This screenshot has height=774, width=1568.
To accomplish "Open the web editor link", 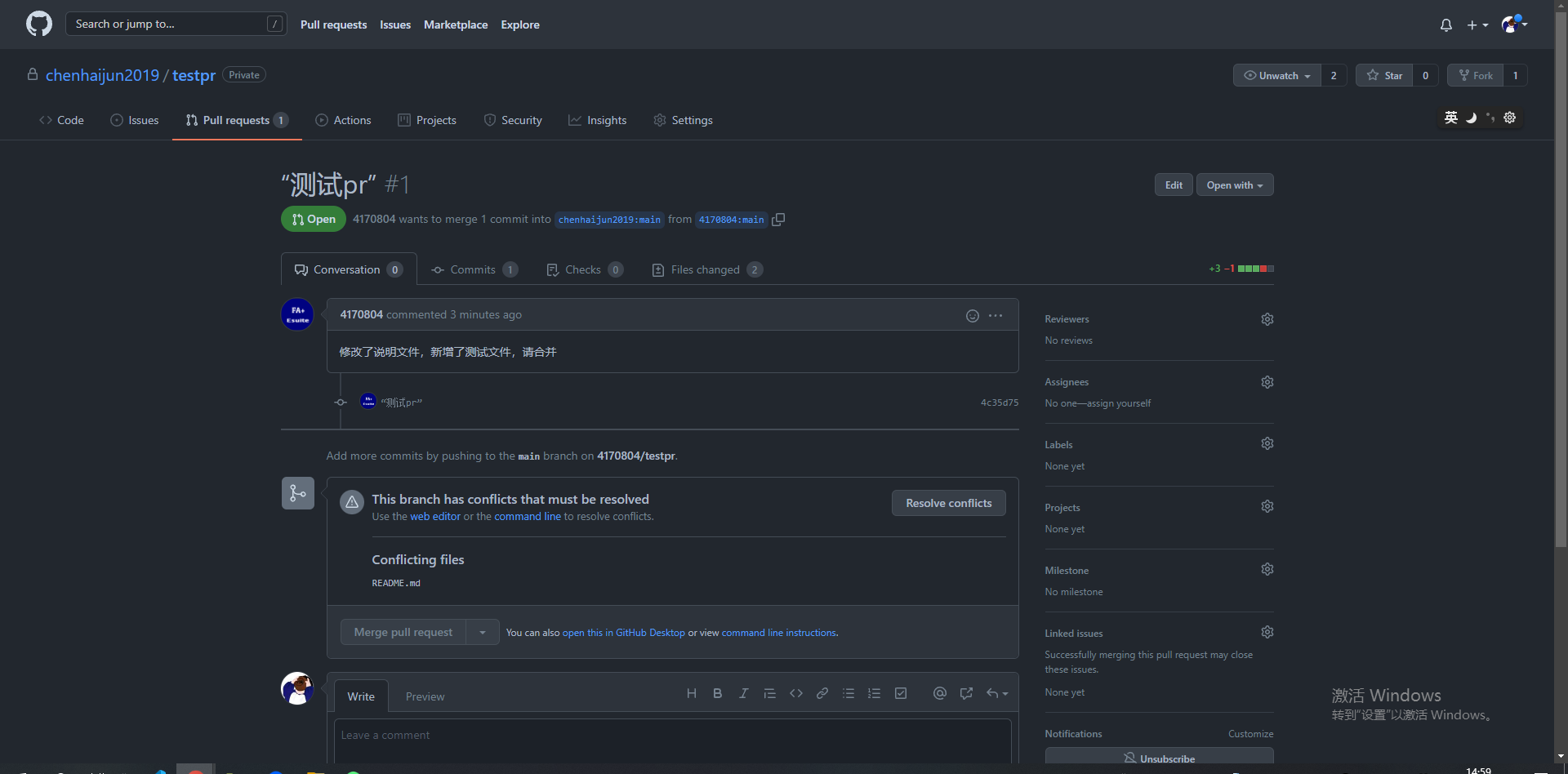I will (x=435, y=517).
